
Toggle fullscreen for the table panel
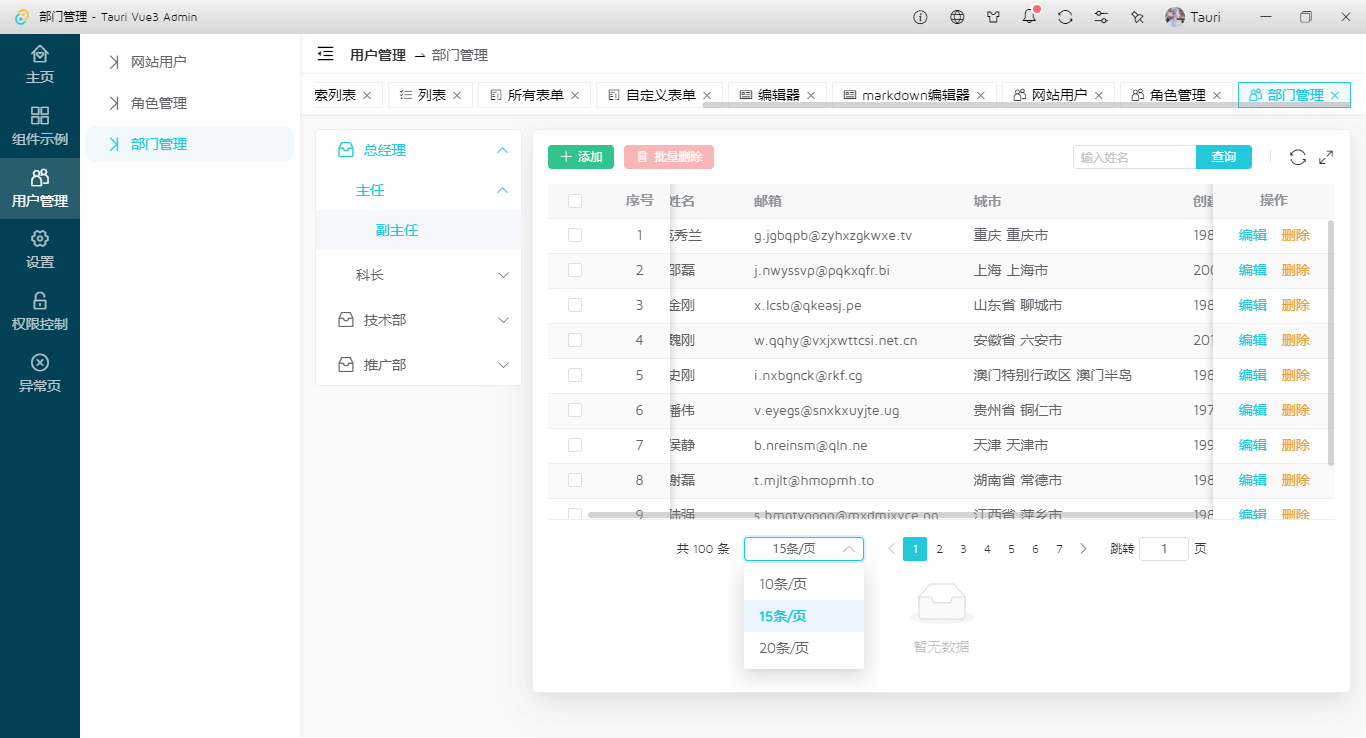coord(1326,157)
